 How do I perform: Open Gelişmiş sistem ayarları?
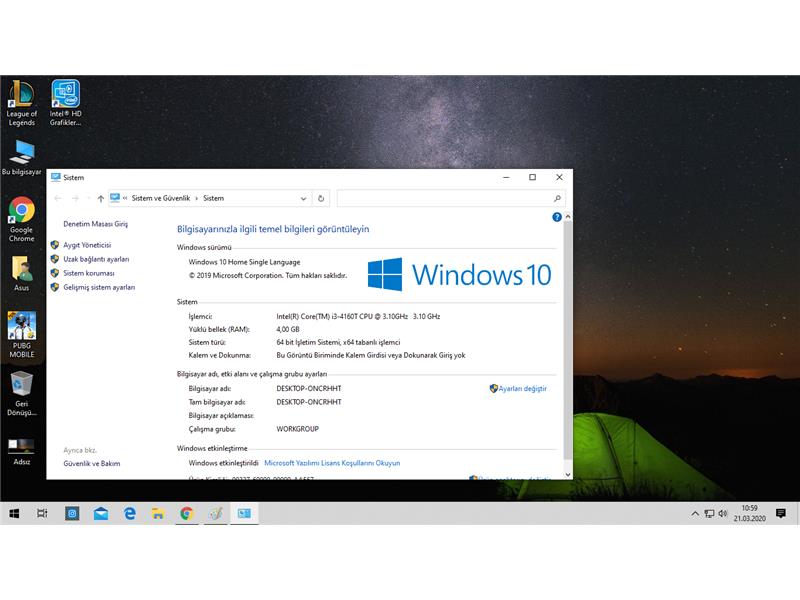(99, 287)
